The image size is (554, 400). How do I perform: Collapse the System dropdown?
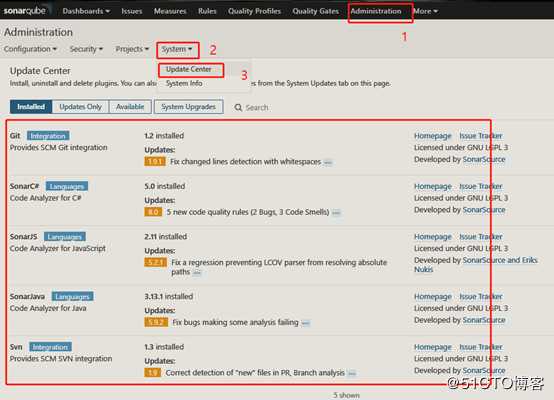177,49
